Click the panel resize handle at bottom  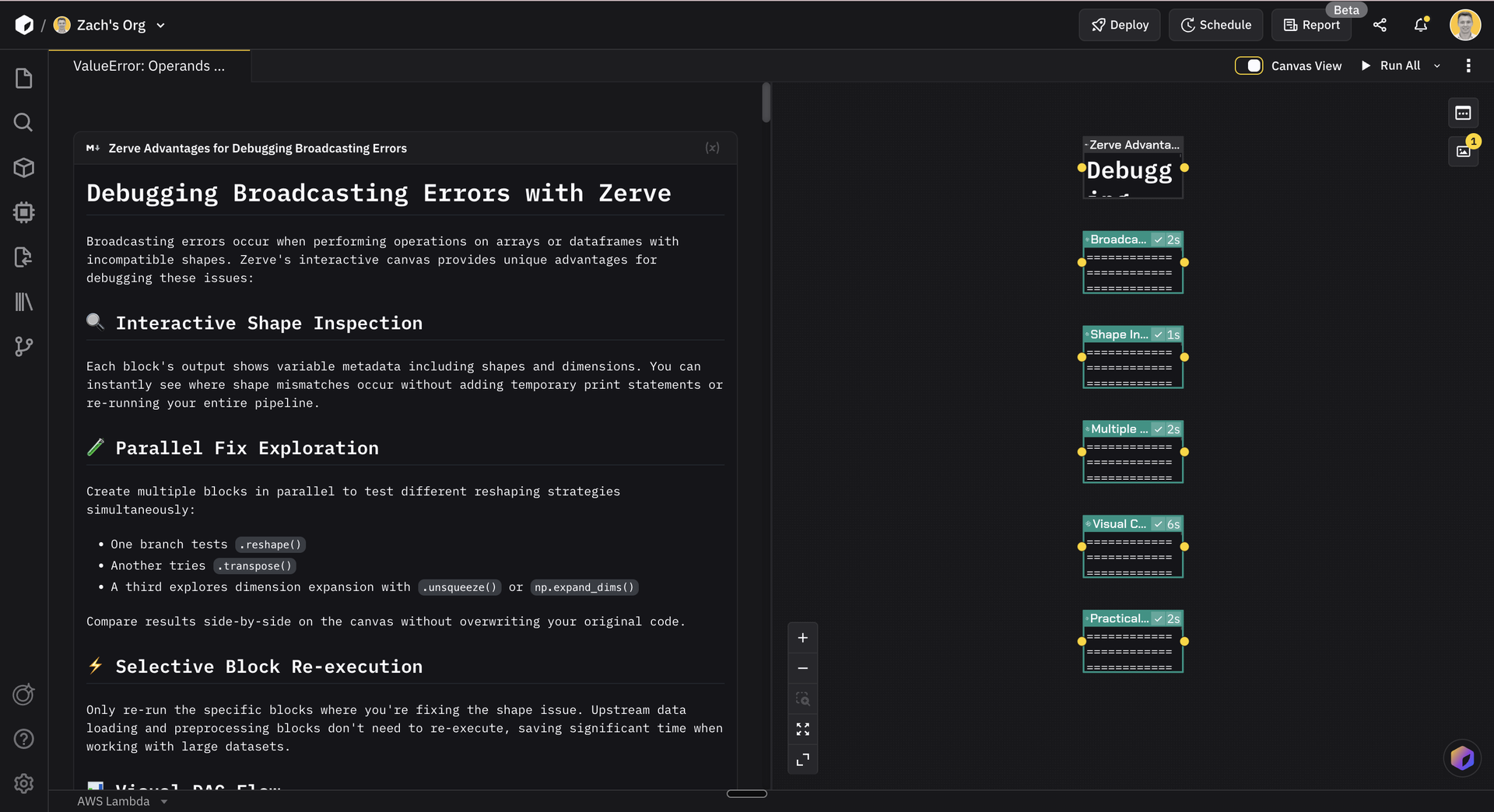747,793
